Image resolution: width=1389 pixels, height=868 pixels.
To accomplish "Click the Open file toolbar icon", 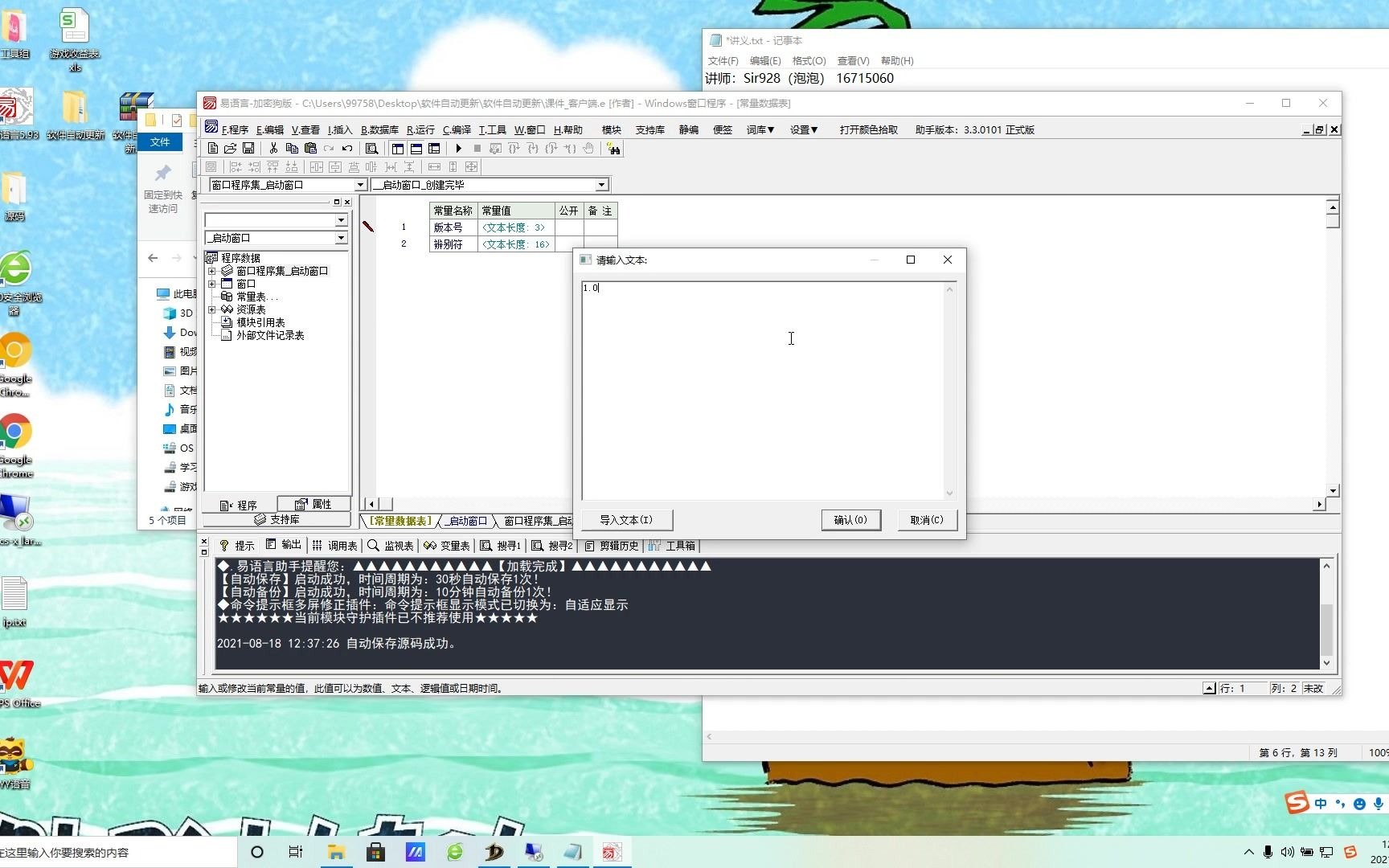I will (231, 149).
